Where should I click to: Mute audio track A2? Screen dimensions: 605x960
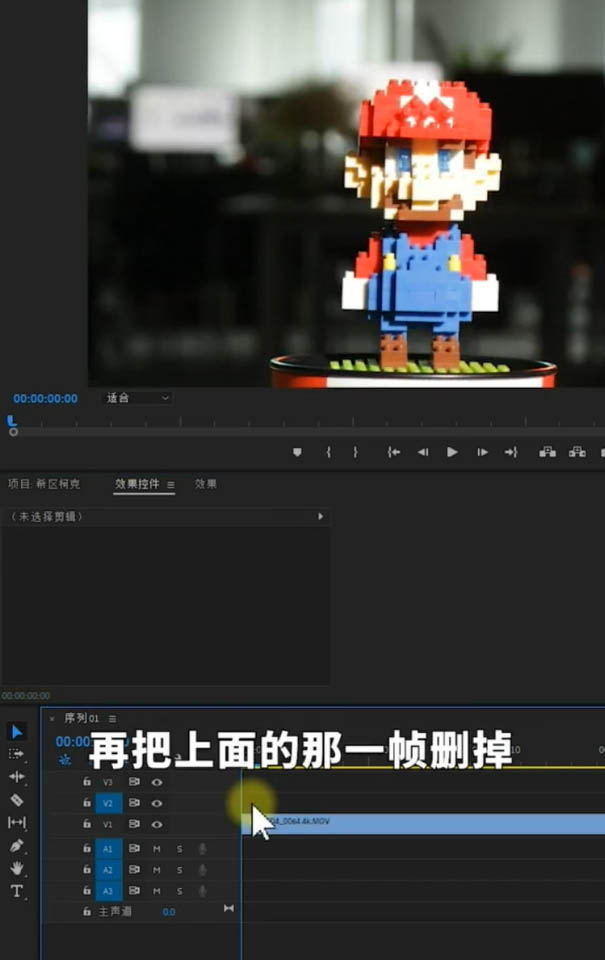(x=157, y=870)
